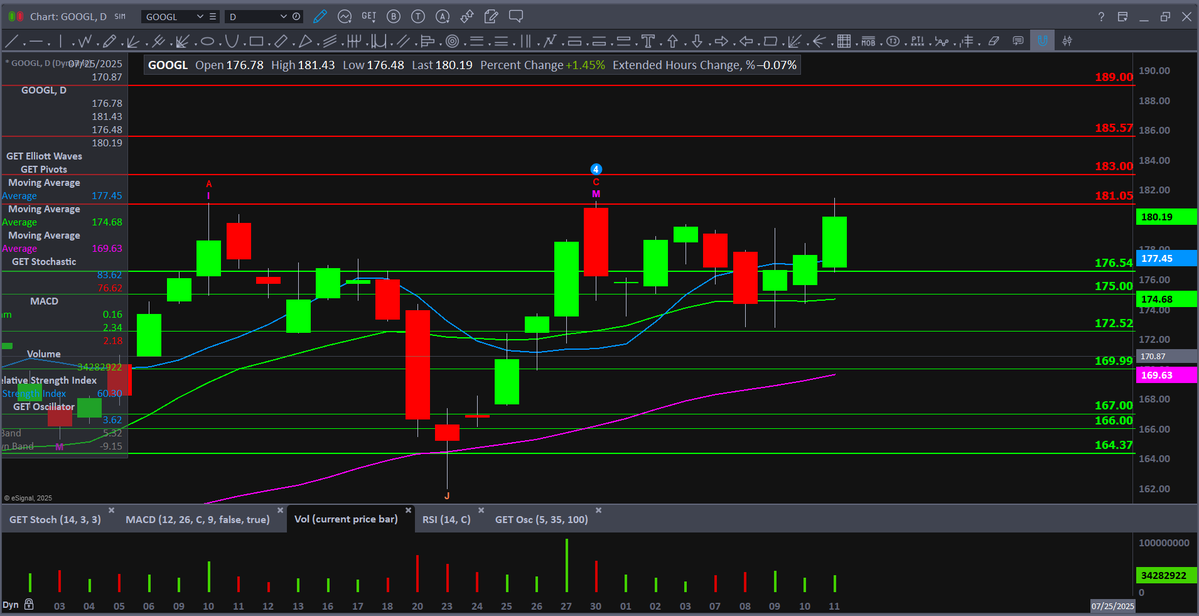Select the eraser tool
1199x616 pixels.
[993, 41]
